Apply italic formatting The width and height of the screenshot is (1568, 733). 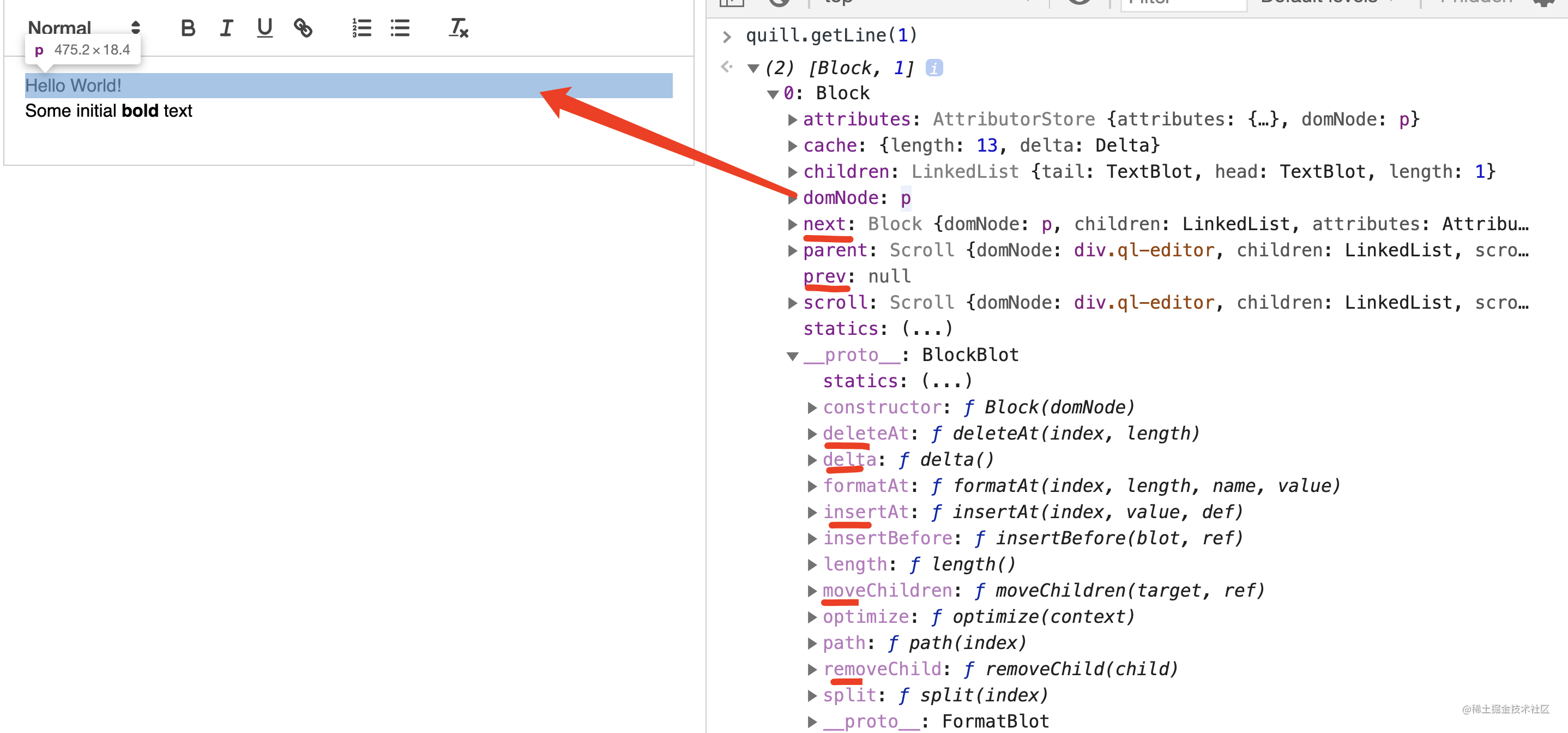click(226, 28)
